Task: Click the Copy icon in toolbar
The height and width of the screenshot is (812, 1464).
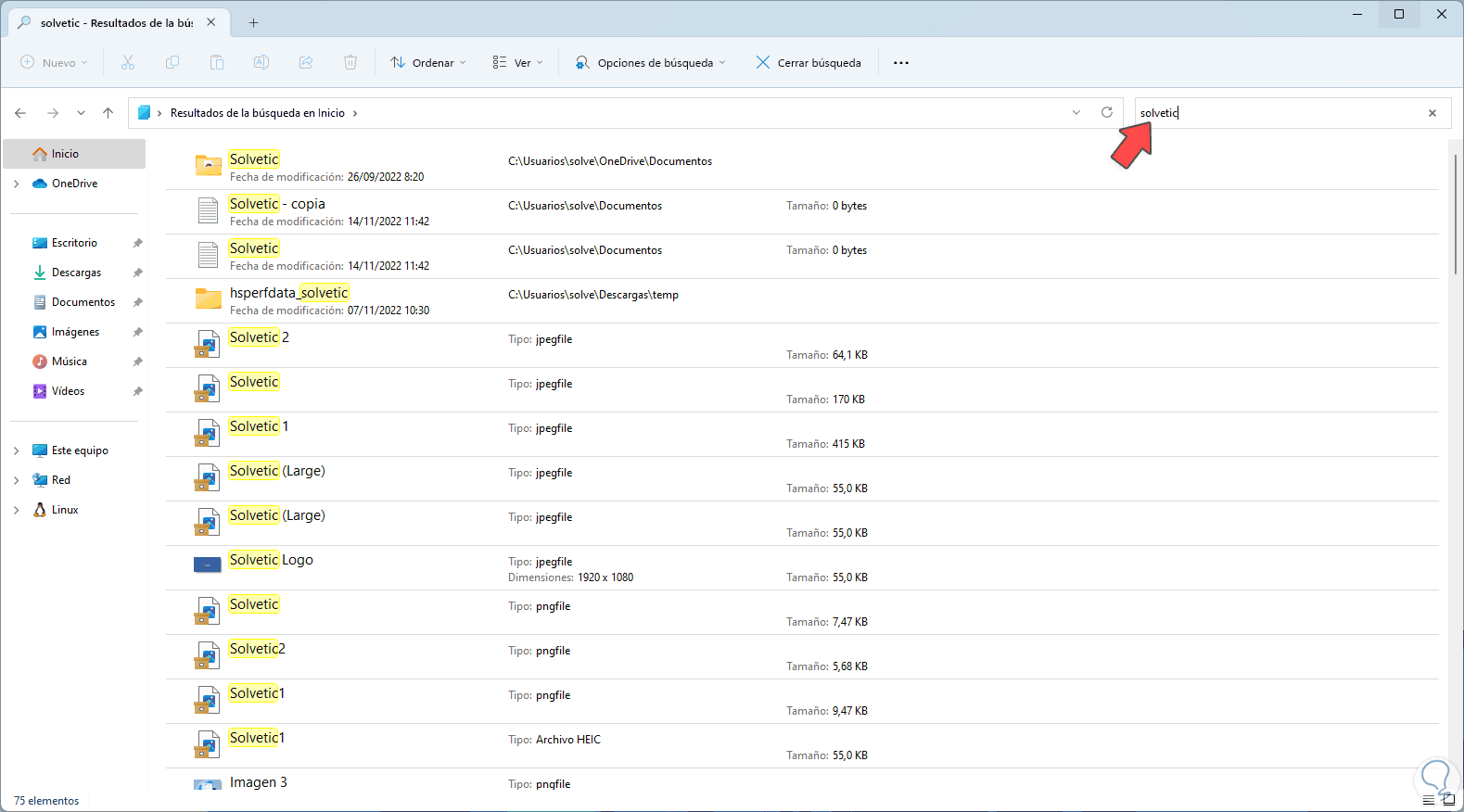Action: [172, 62]
